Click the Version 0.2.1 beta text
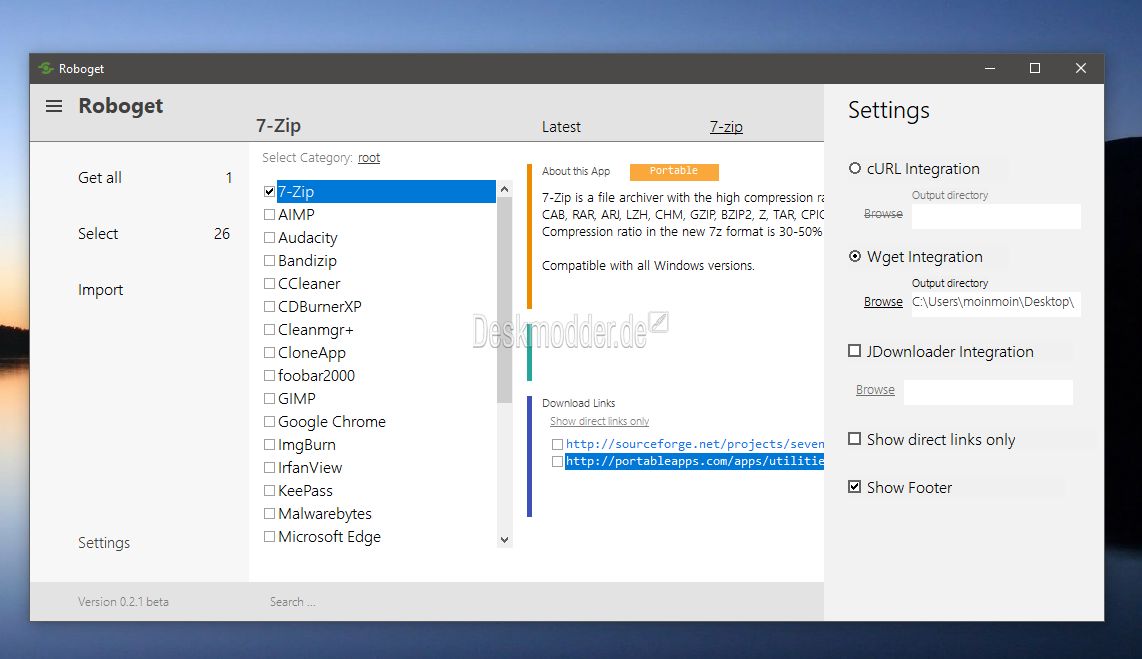This screenshot has height=659, width=1142. coord(123,602)
